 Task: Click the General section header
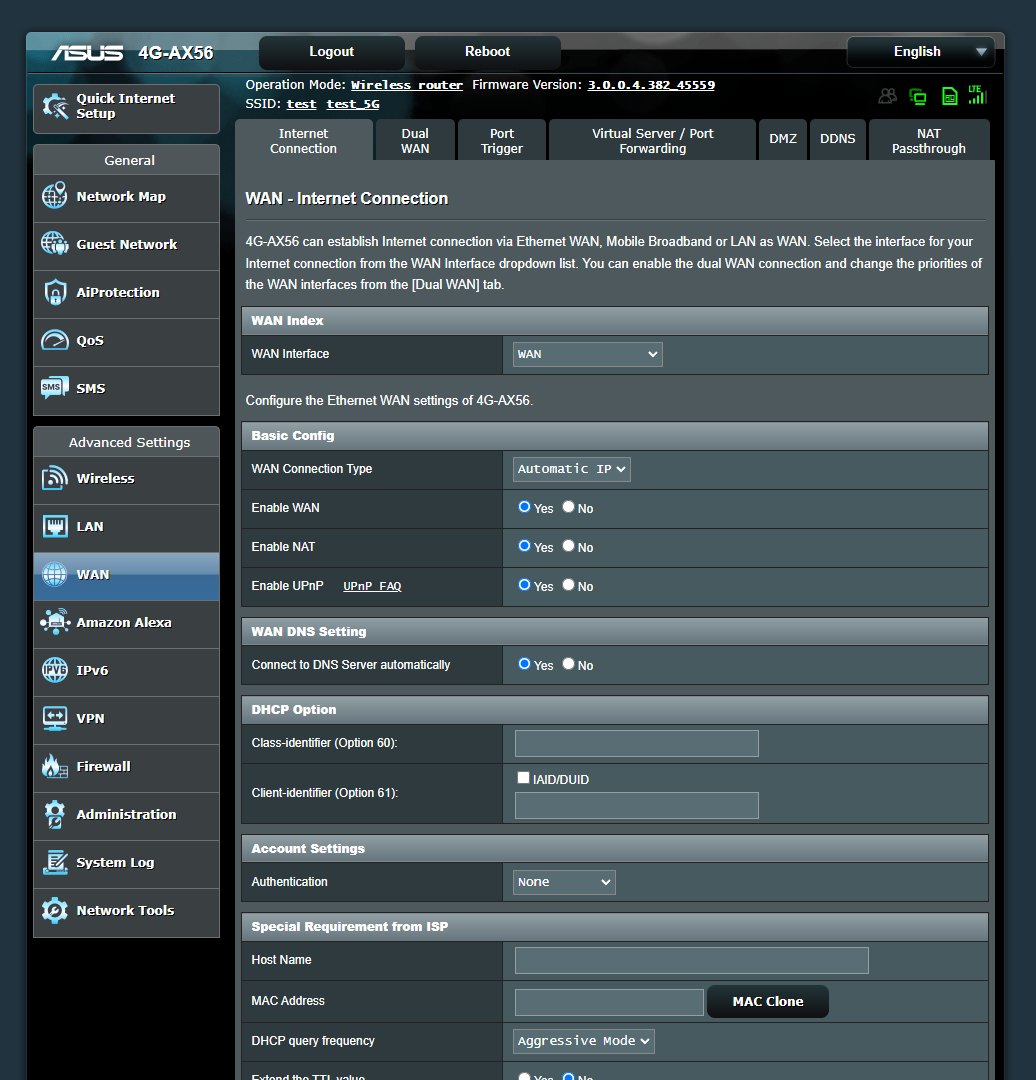tap(127, 160)
